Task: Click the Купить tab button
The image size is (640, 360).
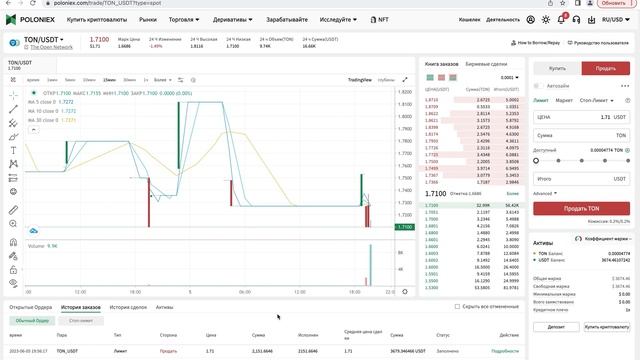Action: [557, 69]
